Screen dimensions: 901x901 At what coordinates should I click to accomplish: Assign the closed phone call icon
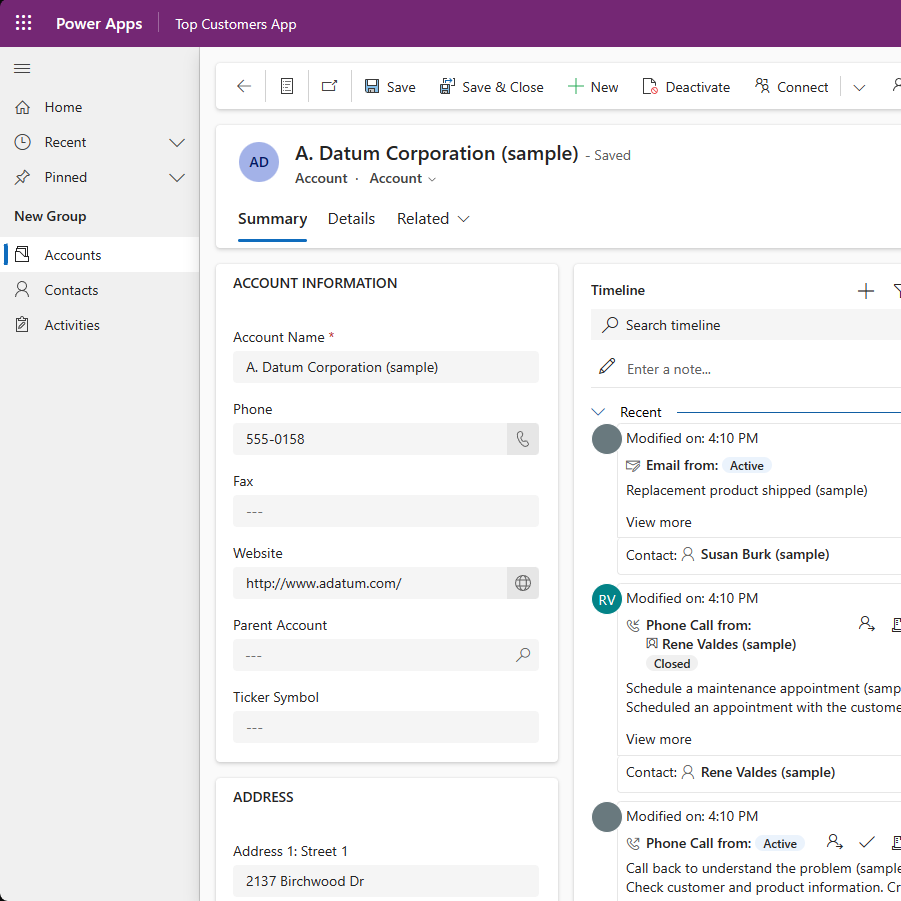click(867, 624)
